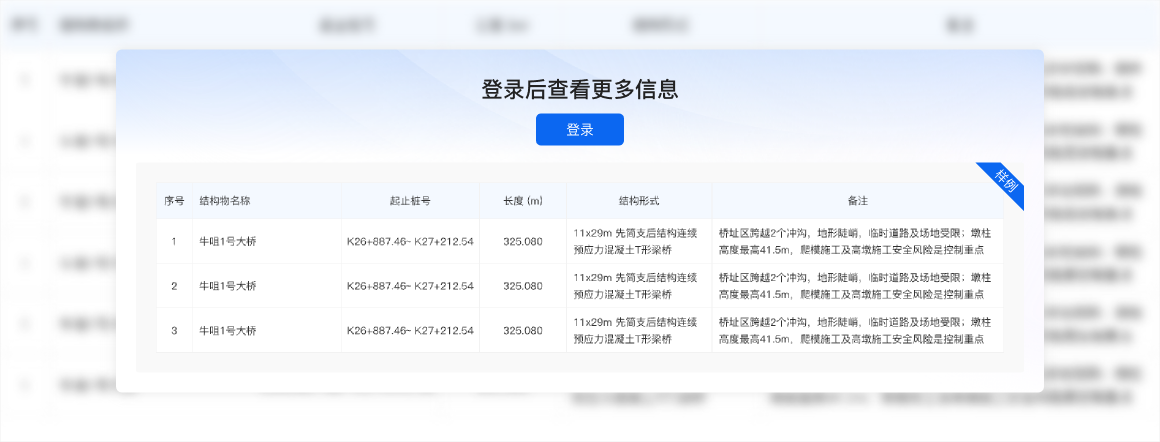
Task: Select 牛咀1号大桥 in row 3
Action: pos(228,330)
